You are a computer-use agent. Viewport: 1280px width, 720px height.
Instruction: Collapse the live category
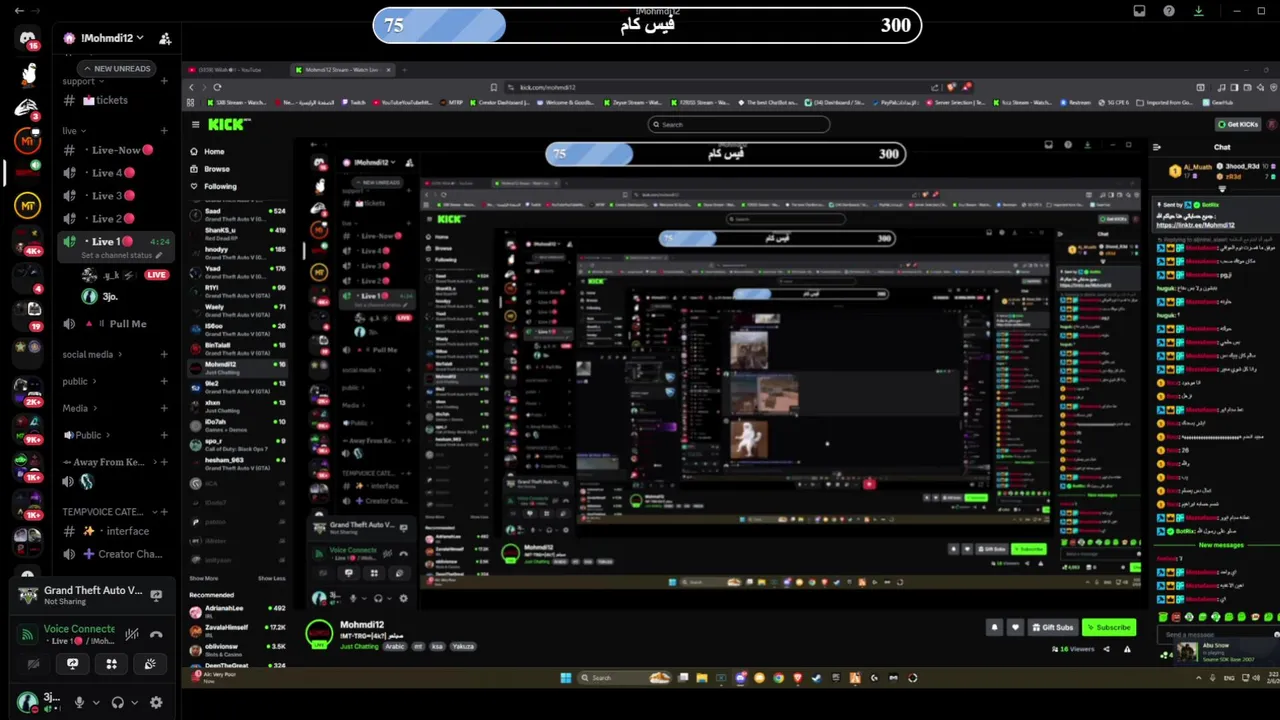point(73,131)
